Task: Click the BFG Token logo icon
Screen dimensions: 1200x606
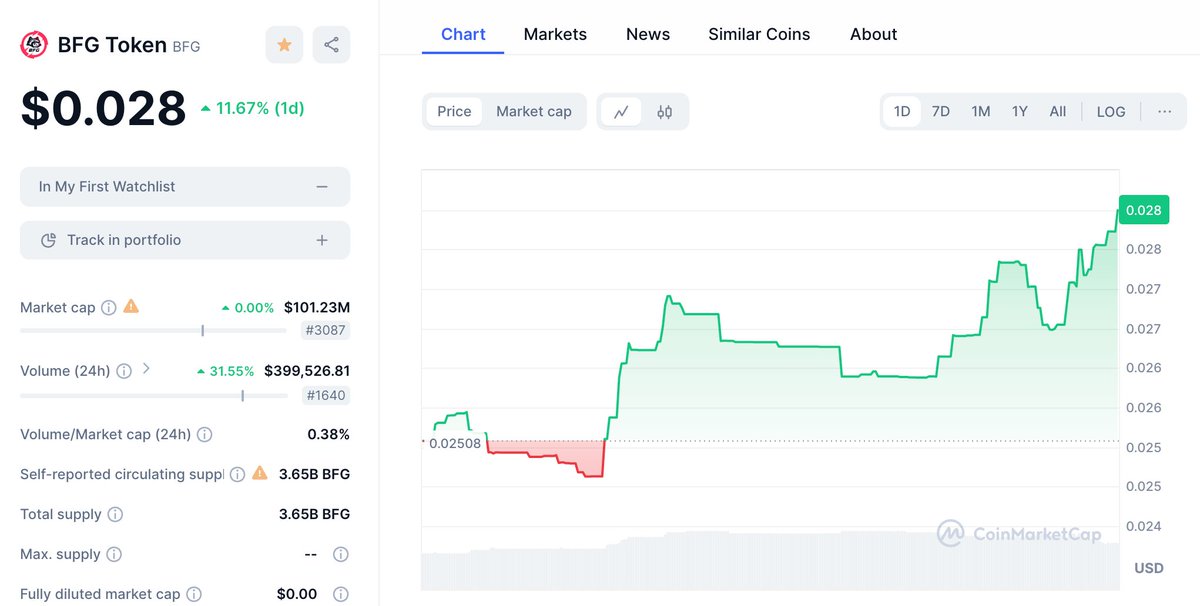Action: 33,44
